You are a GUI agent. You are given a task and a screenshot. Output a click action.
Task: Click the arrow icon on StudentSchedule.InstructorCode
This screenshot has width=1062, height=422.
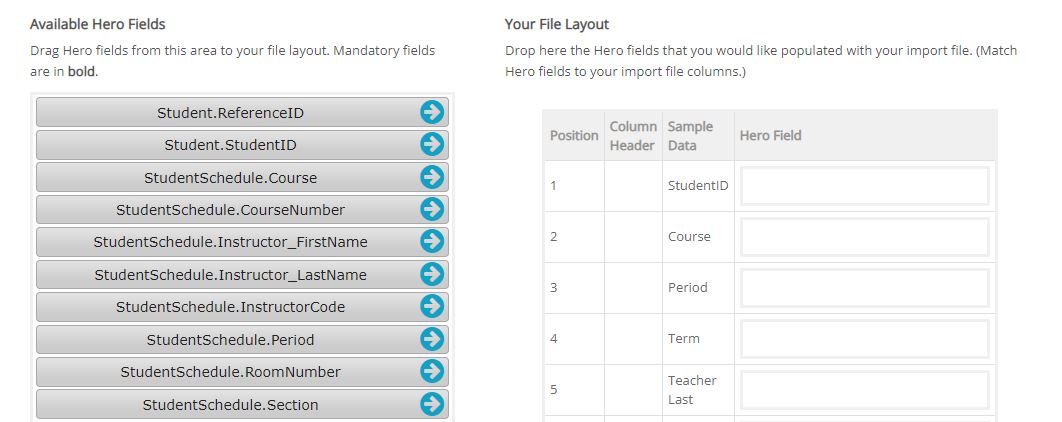(x=432, y=307)
